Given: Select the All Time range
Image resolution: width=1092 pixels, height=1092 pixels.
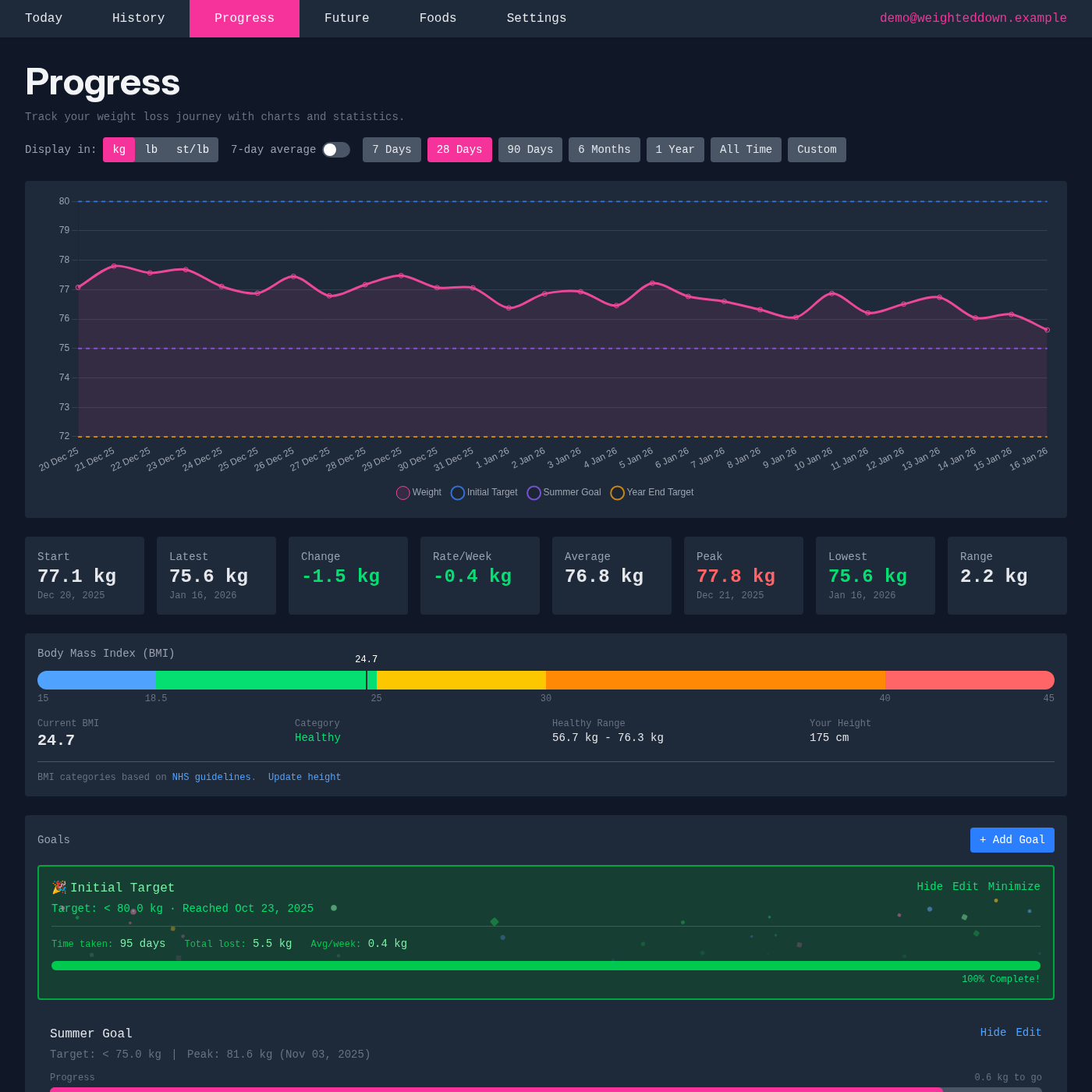Looking at the screenshot, I should 746,149.
